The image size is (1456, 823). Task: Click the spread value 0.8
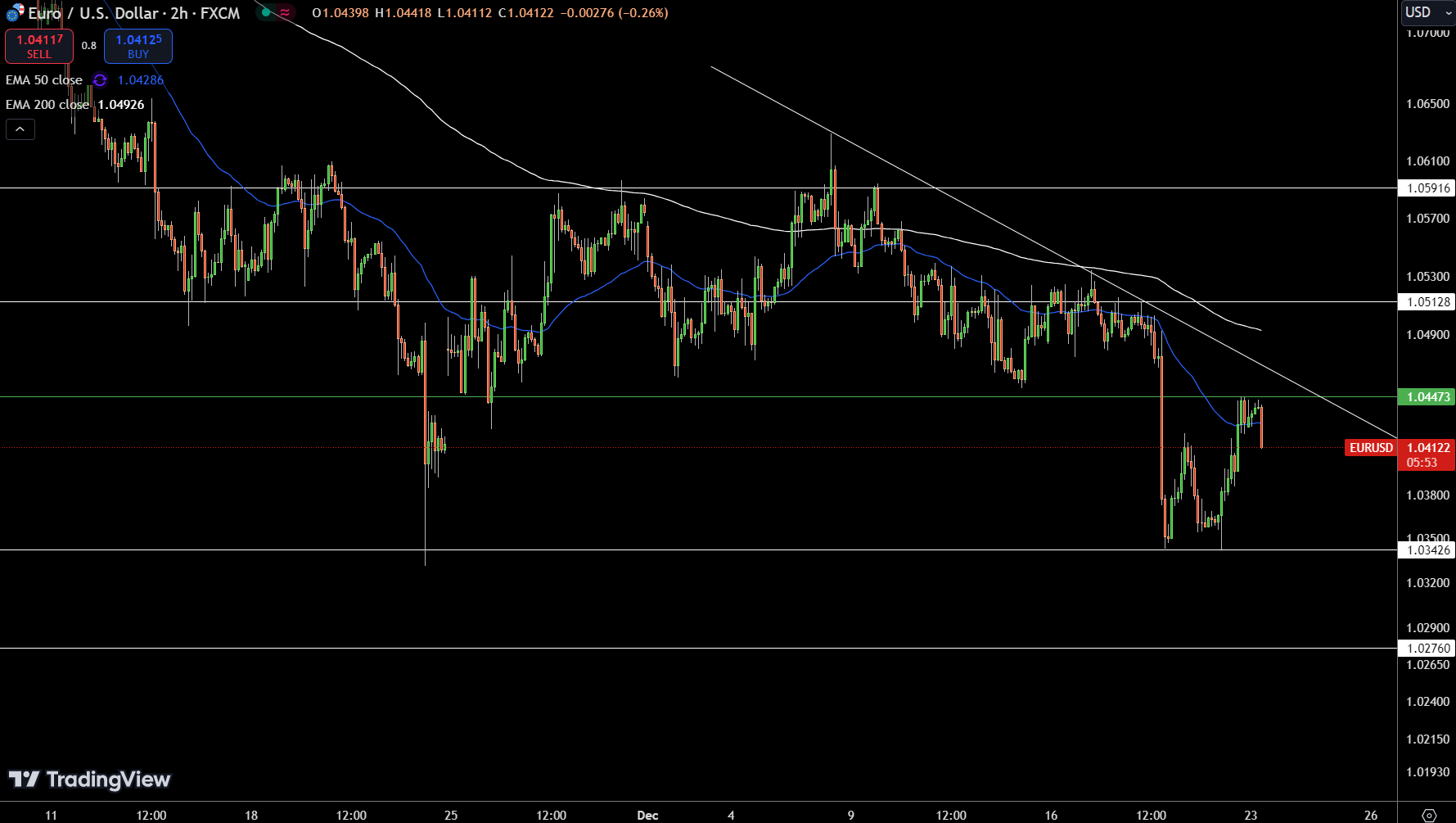point(89,46)
